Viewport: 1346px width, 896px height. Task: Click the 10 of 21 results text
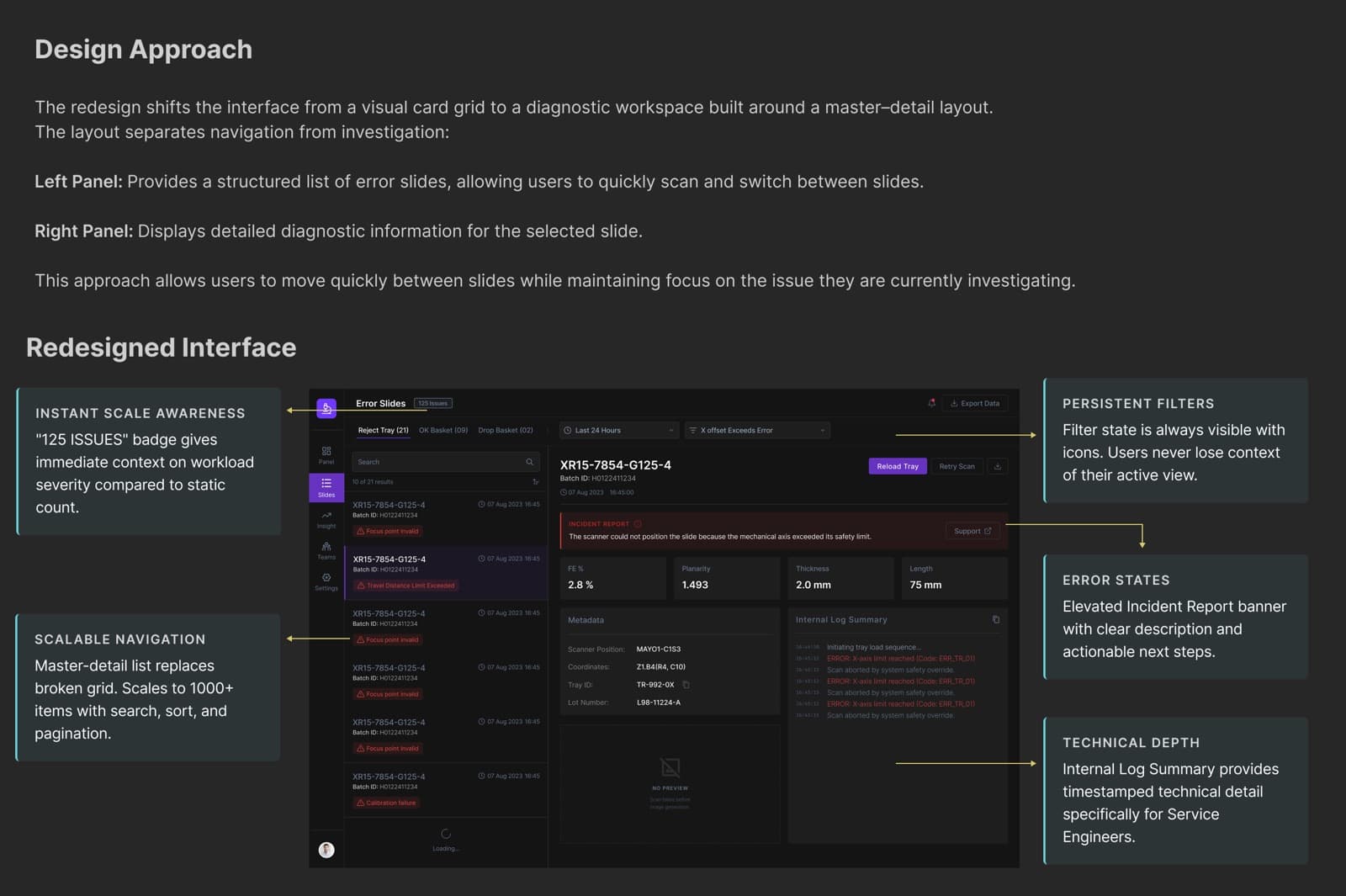pos(373,482)
